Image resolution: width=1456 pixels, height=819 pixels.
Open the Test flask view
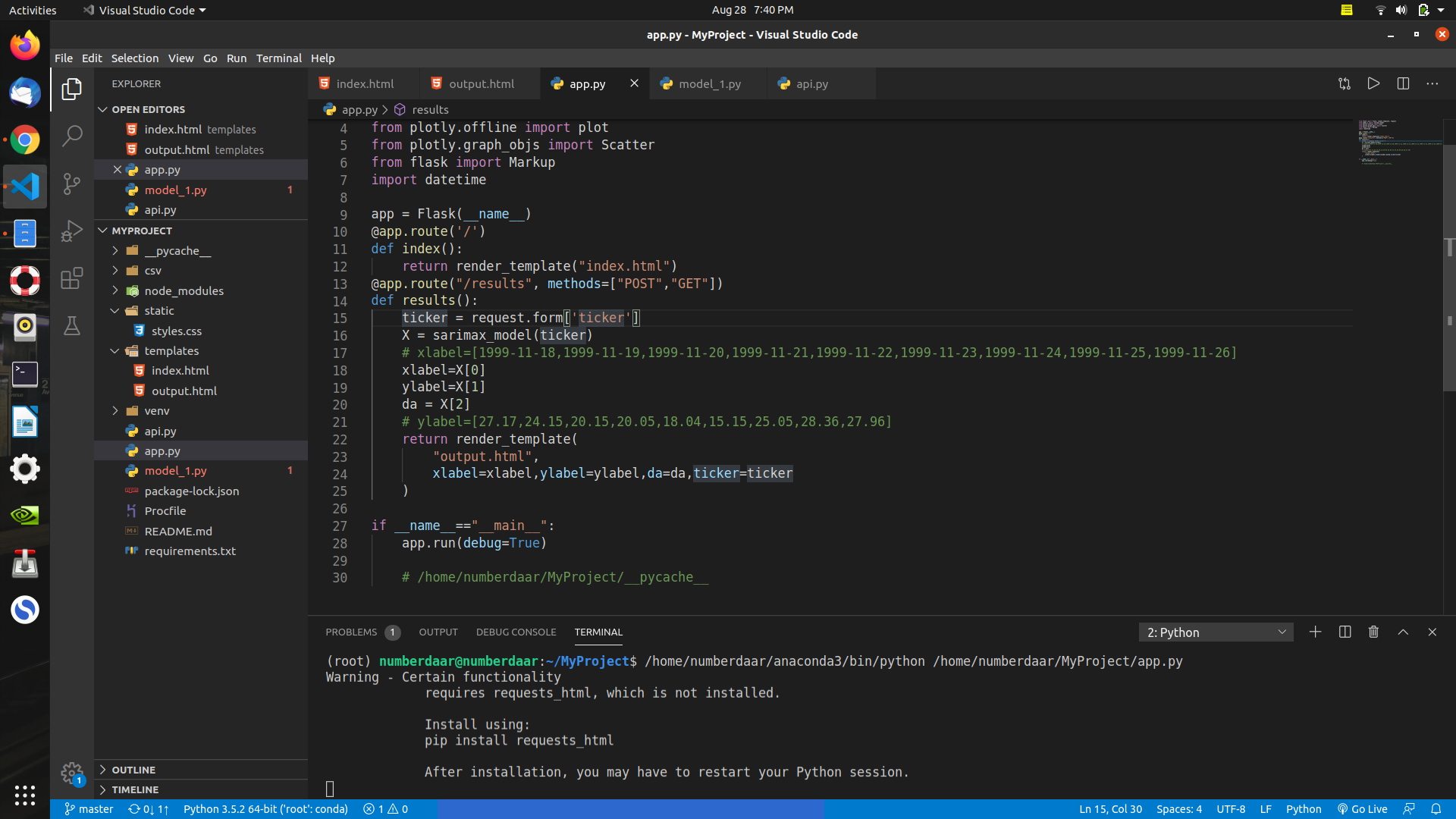[72, 326]
